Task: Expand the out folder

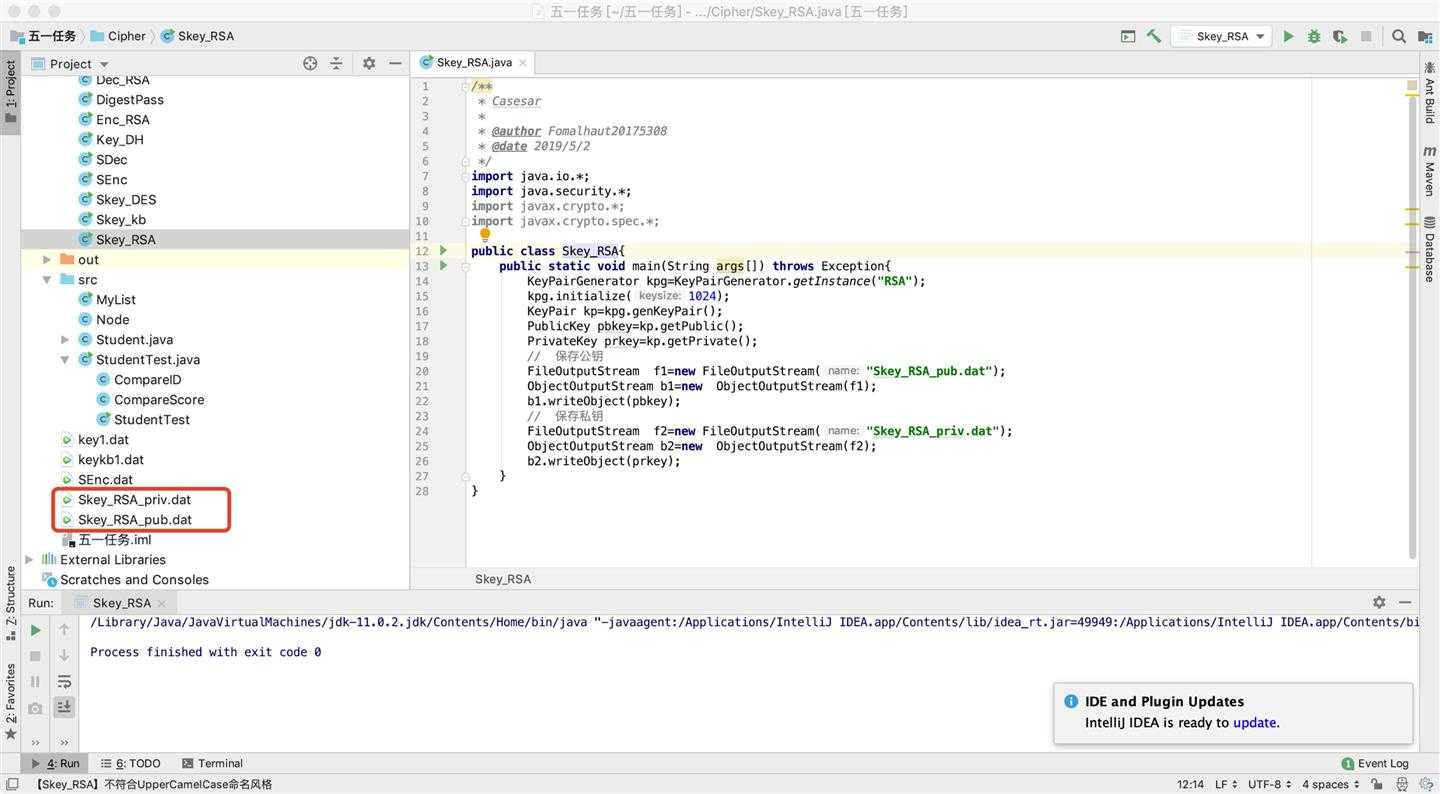Action: pos(46,259)
